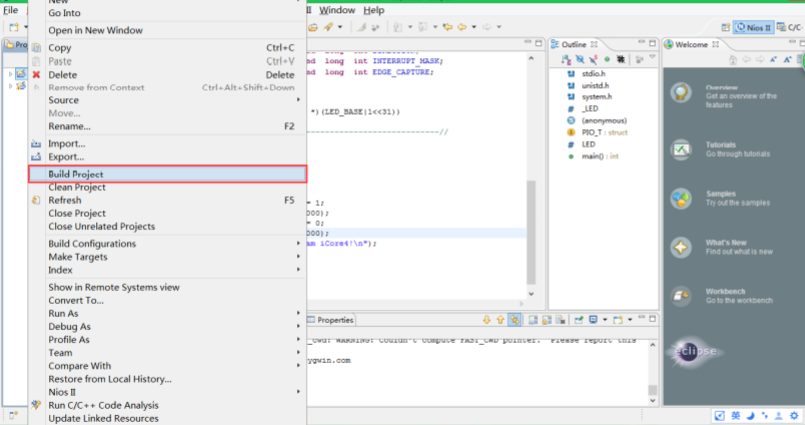Open the Nios II perspective button
805x425 pixels.
click(753, 27)
